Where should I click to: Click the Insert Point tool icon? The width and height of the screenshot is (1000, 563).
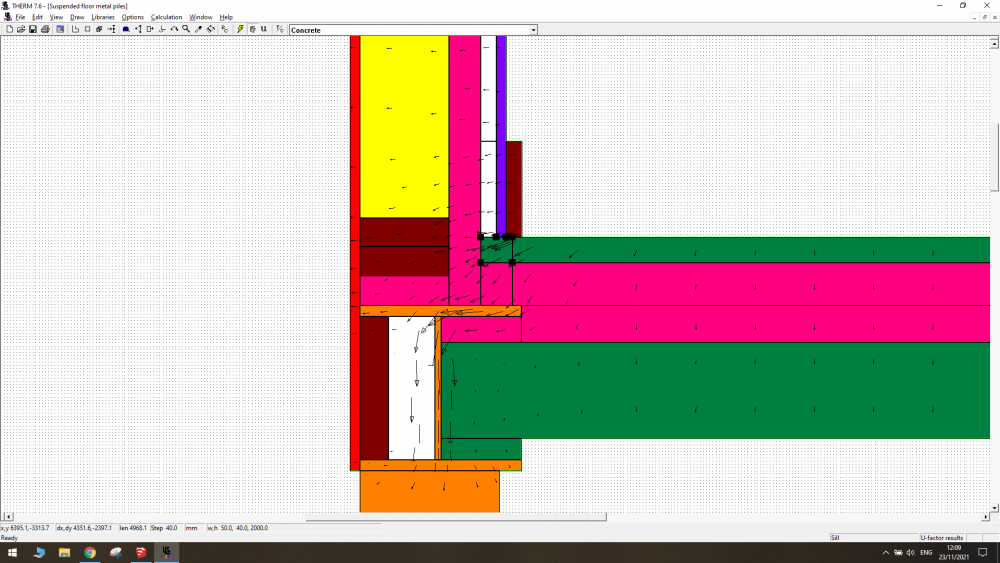click(x=150, y=29)
